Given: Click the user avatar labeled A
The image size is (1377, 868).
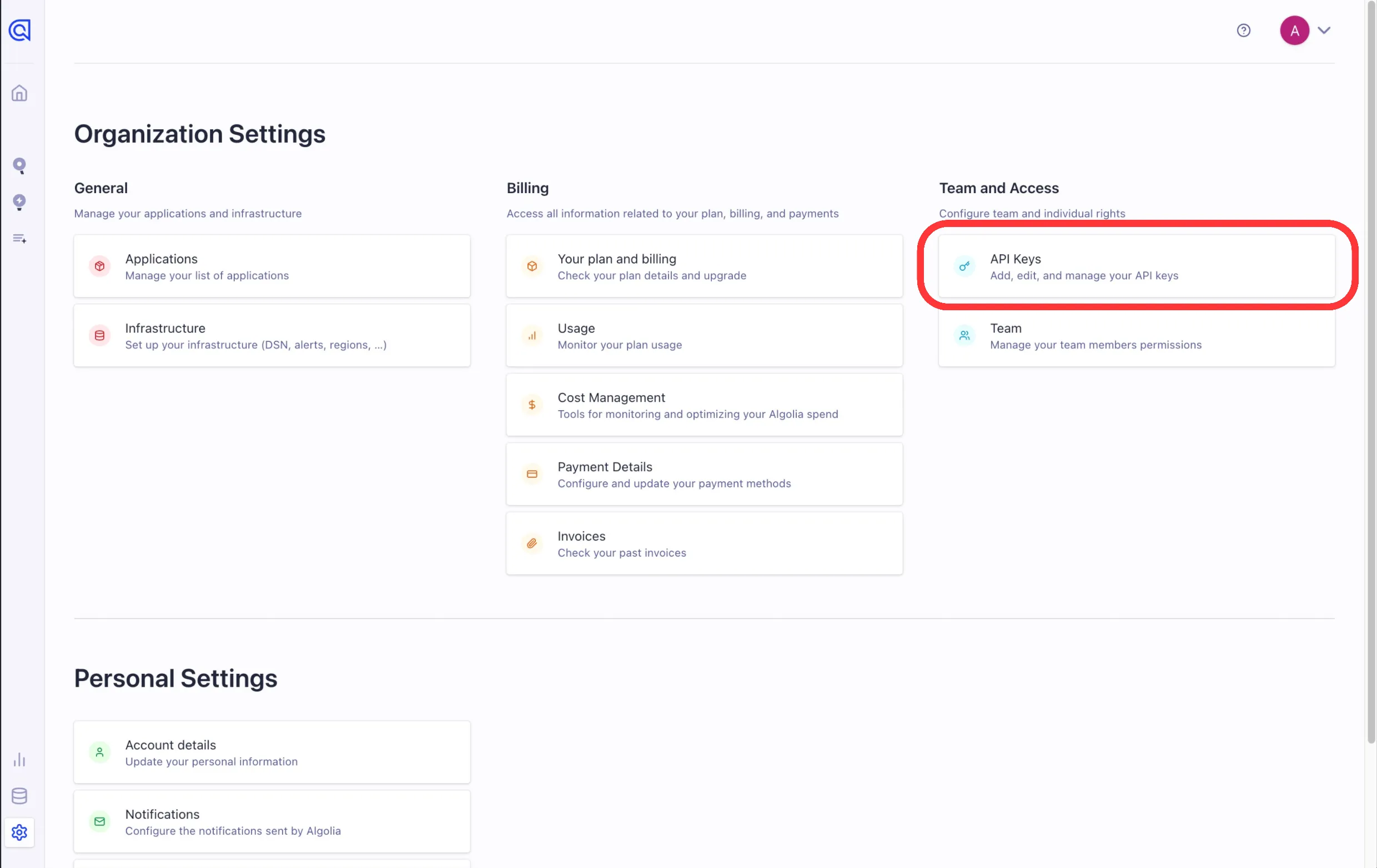Looking at the screenshot, I should pos(1294,31).
